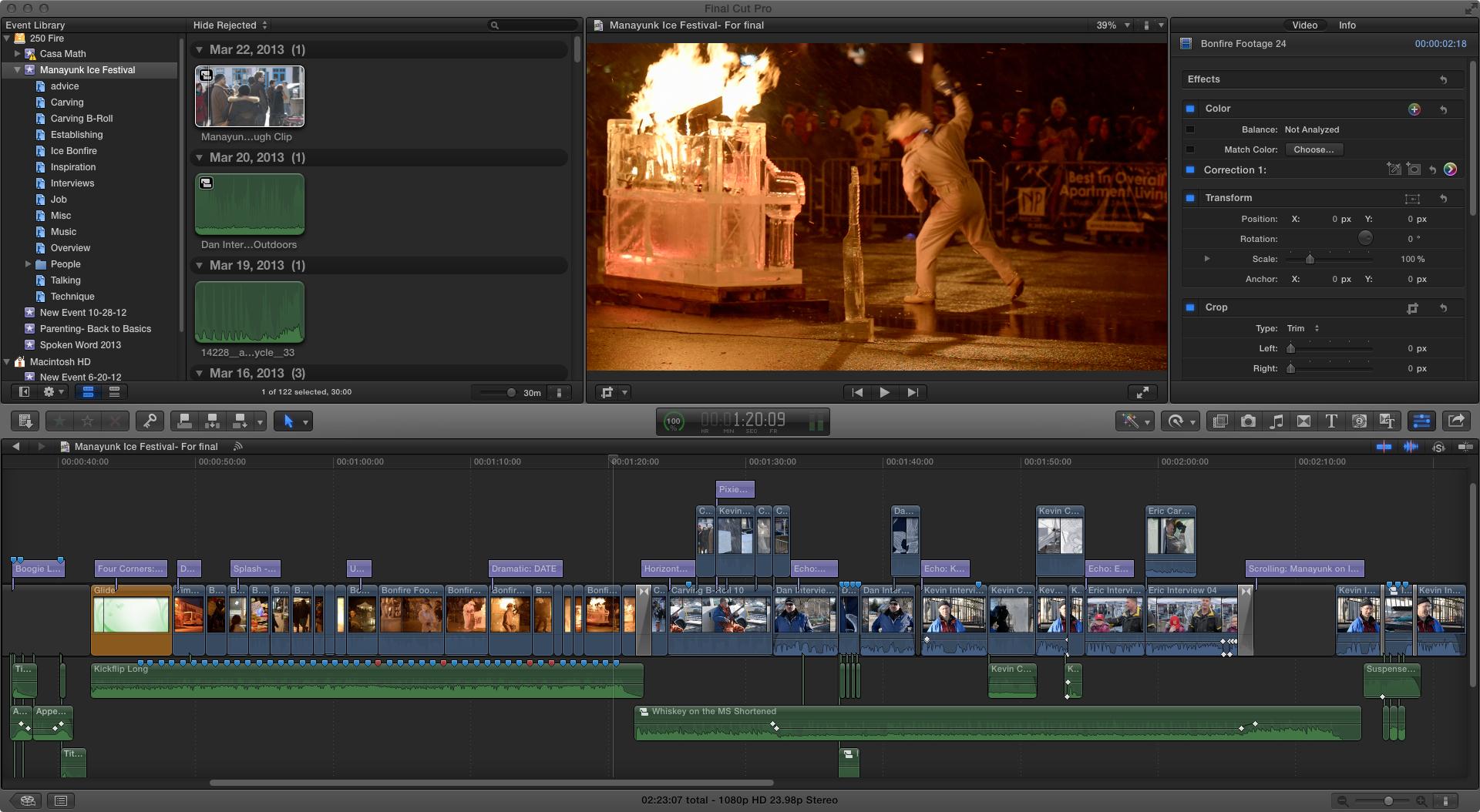Show the Music and Sound browser

[x=1276, y=421]
